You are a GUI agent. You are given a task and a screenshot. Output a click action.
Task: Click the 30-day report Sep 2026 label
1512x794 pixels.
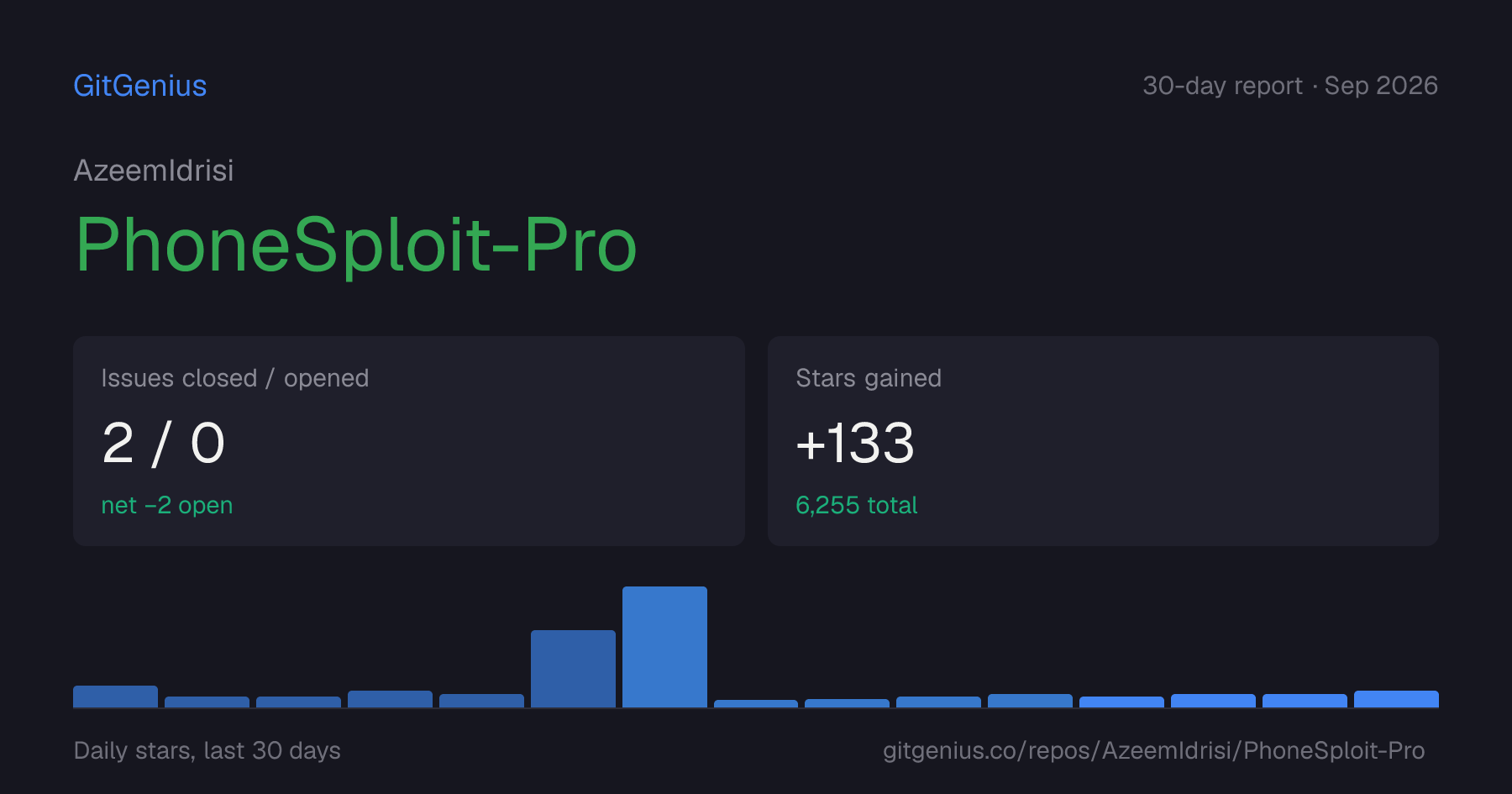pyautogui.click(x=1290, y=86)
